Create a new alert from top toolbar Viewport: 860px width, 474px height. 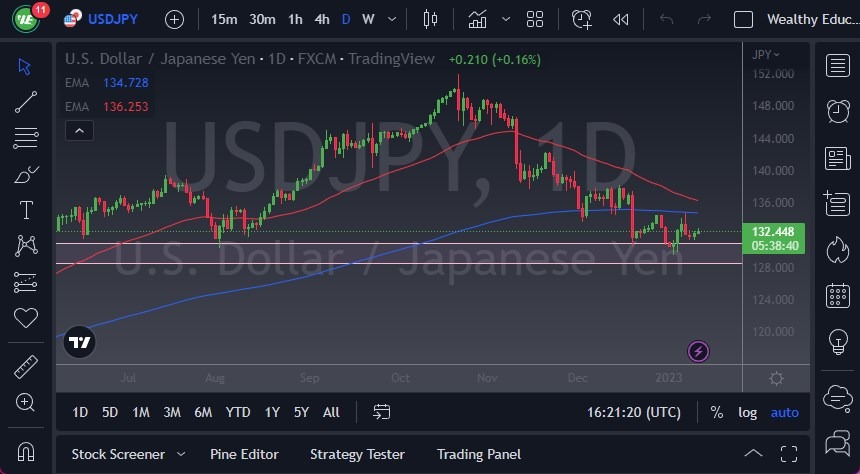pos(582,19)
